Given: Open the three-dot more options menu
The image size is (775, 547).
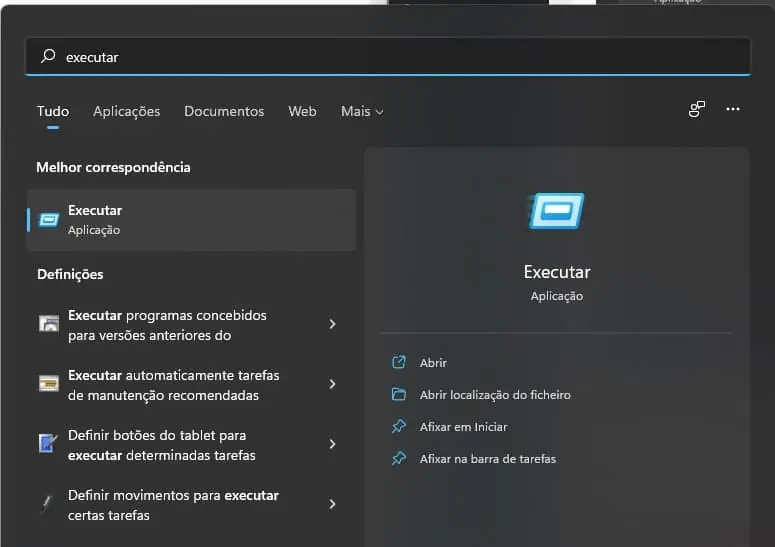Looking at the screenshot, I should pyautogui.click(x=733, y=110).
